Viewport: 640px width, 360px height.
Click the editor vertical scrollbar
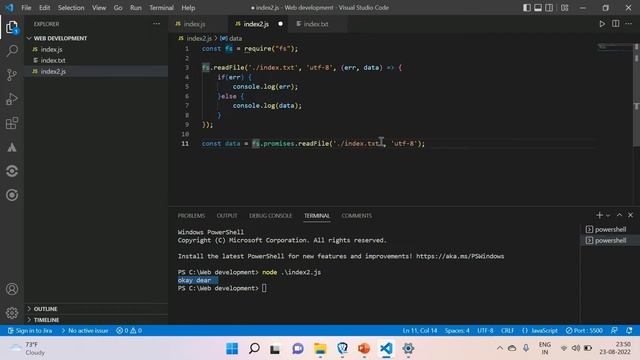coord(636,94)
